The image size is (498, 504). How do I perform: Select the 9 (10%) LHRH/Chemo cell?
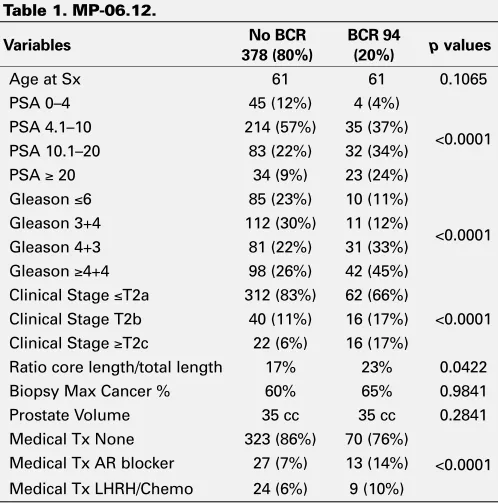click(x=377, y=489)
